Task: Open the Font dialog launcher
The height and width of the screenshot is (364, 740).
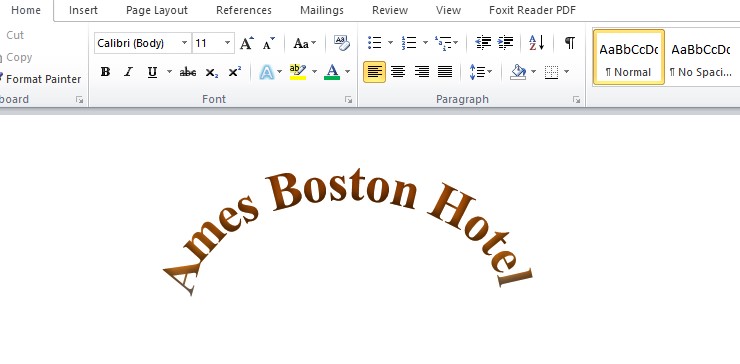Action: click(x=348, y=100)
